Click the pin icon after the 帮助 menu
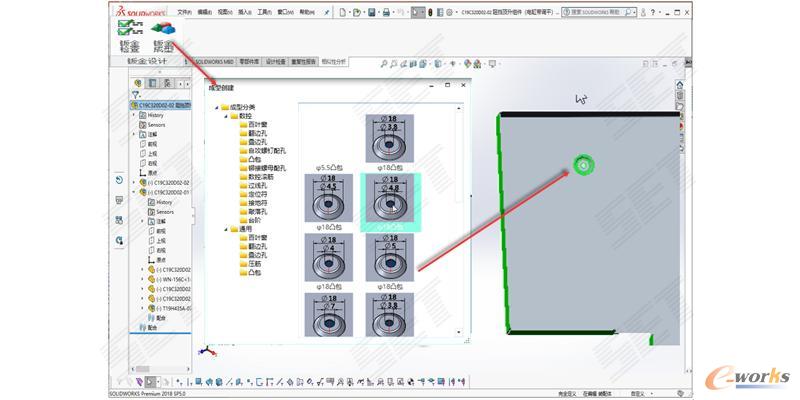 tap(327, 12)
